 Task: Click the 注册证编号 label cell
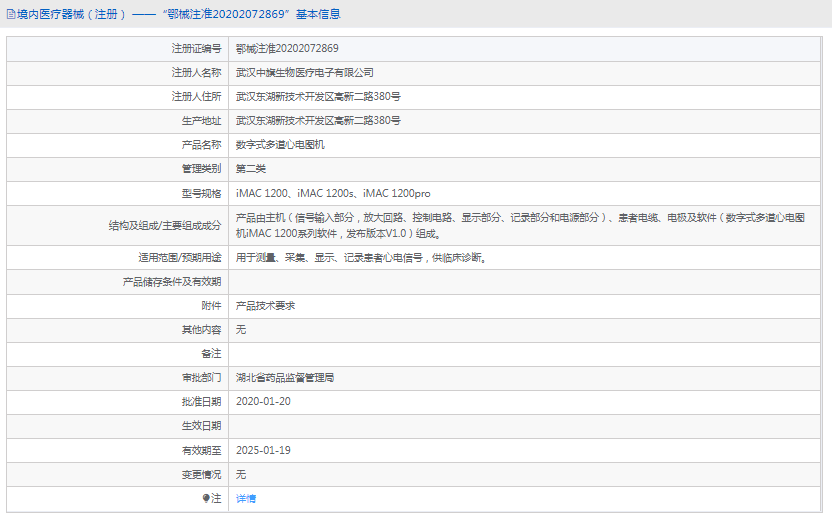click(x=196, y=49)
